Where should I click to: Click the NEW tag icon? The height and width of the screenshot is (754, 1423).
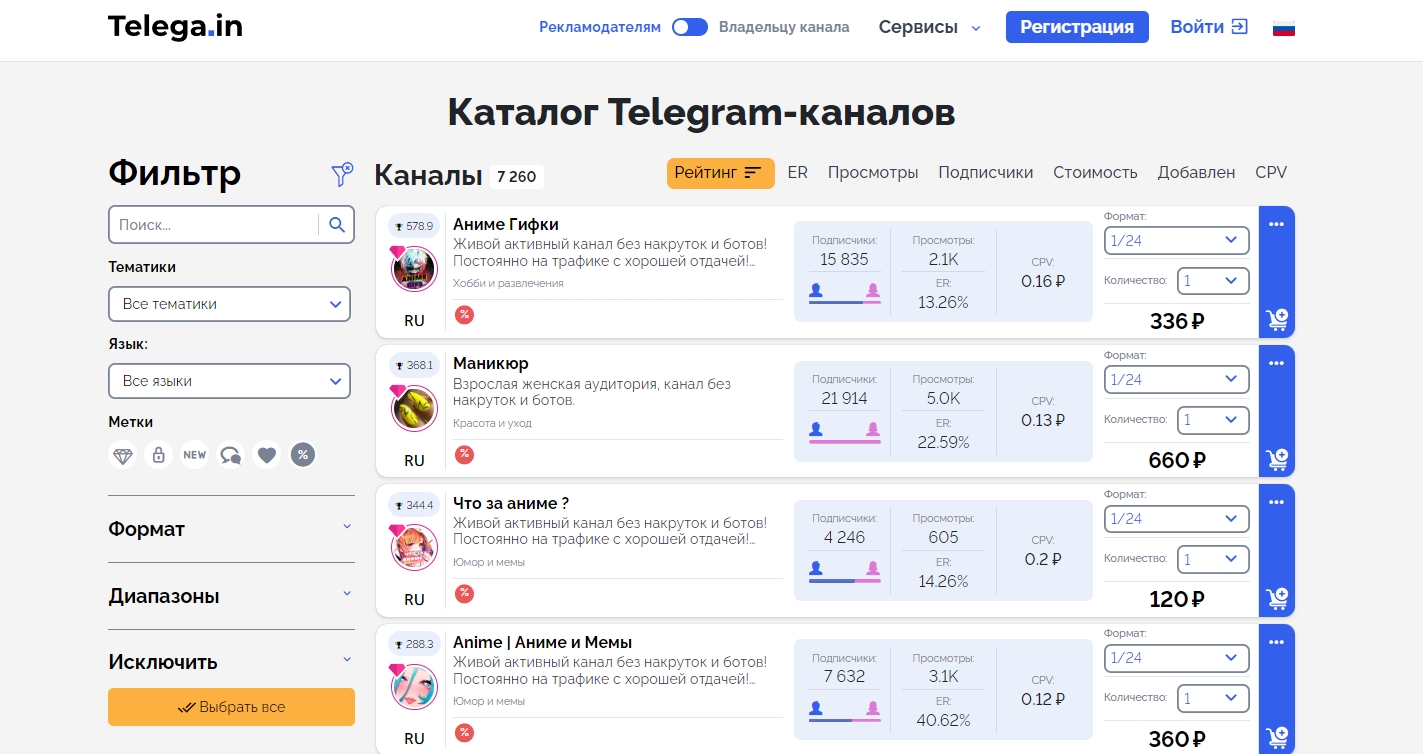(194, 454)
